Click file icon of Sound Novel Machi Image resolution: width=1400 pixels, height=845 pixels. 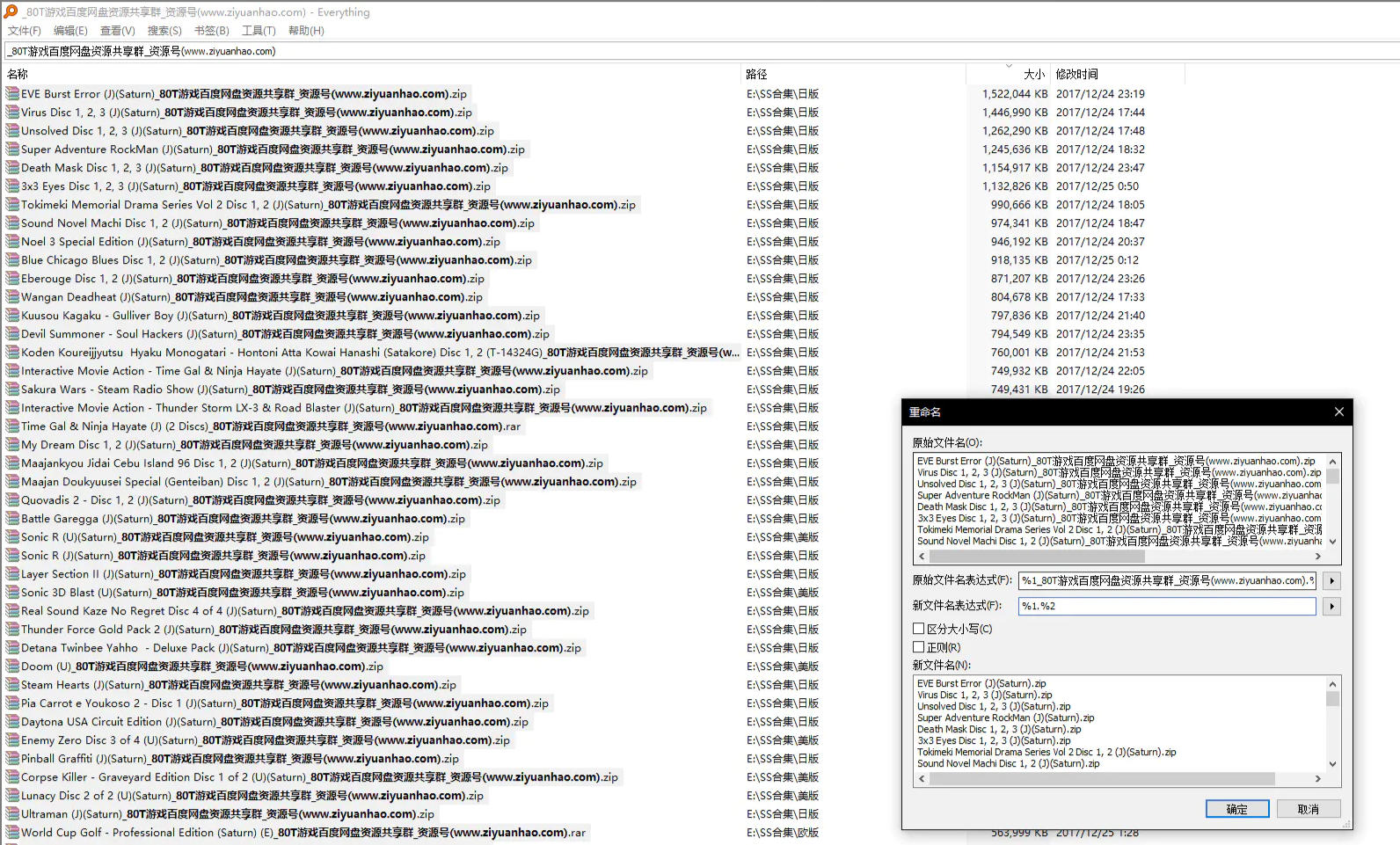(12, 223)
